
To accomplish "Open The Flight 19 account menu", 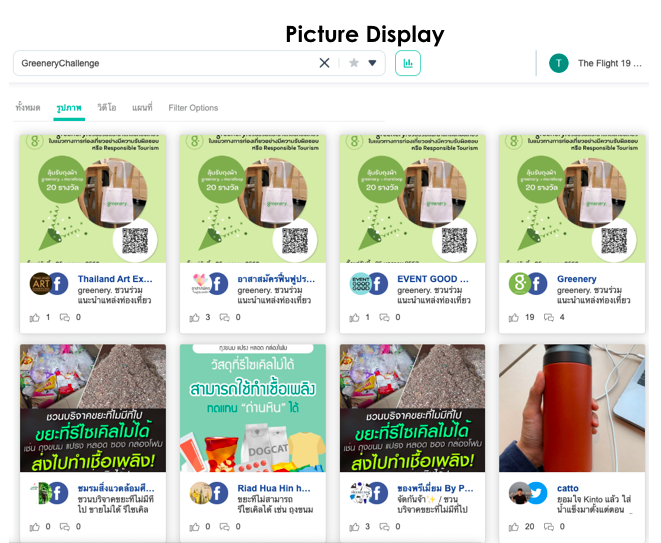I will [610, 63].
